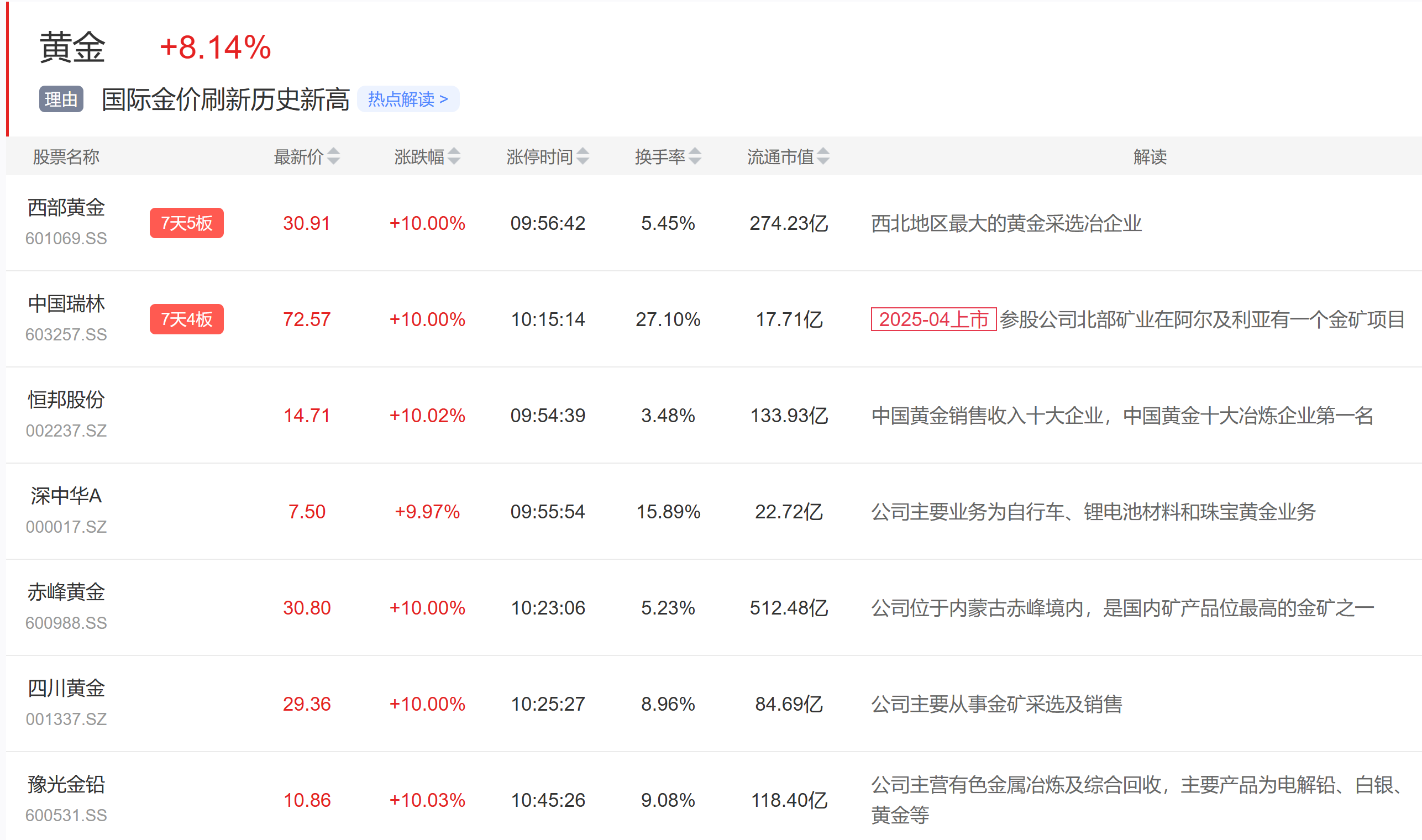This screenshot has height=840, width=1422.
Task: Click 恒邦股份 description about 十大冶炼企业
Action: point(1122,416)
